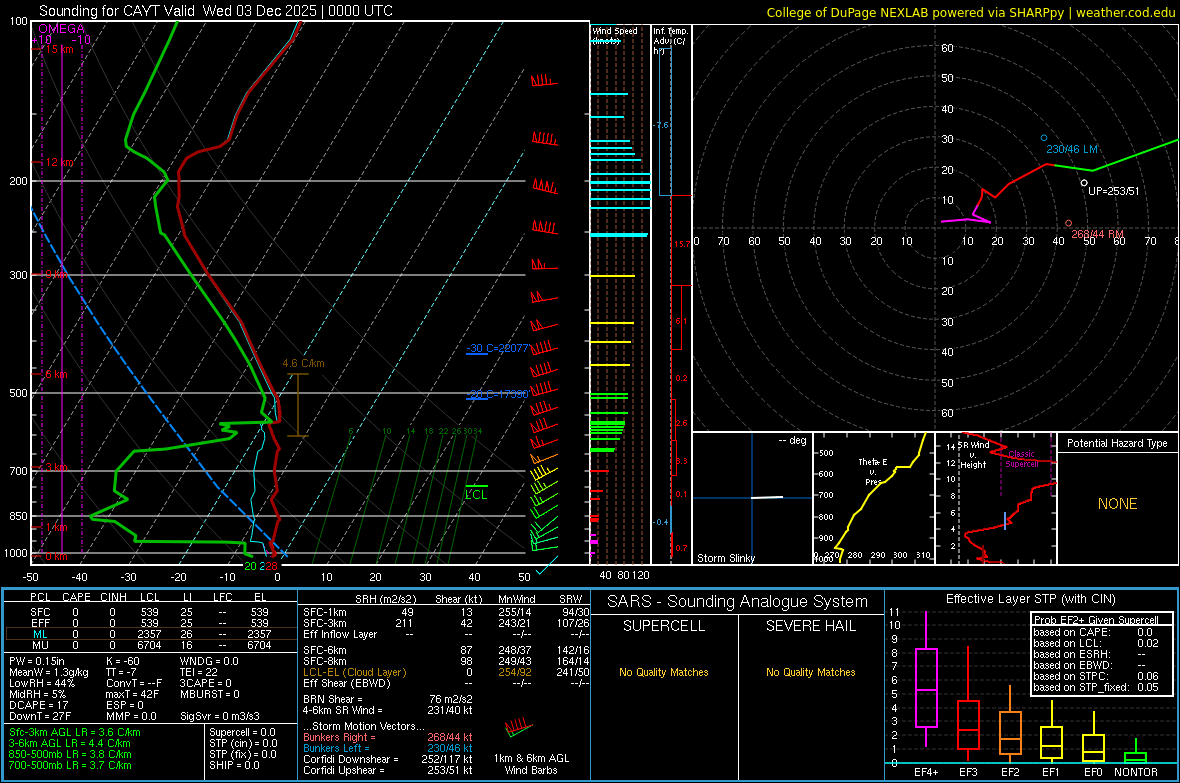Click the 'TEI = 22' value

[x=199, y=672]
